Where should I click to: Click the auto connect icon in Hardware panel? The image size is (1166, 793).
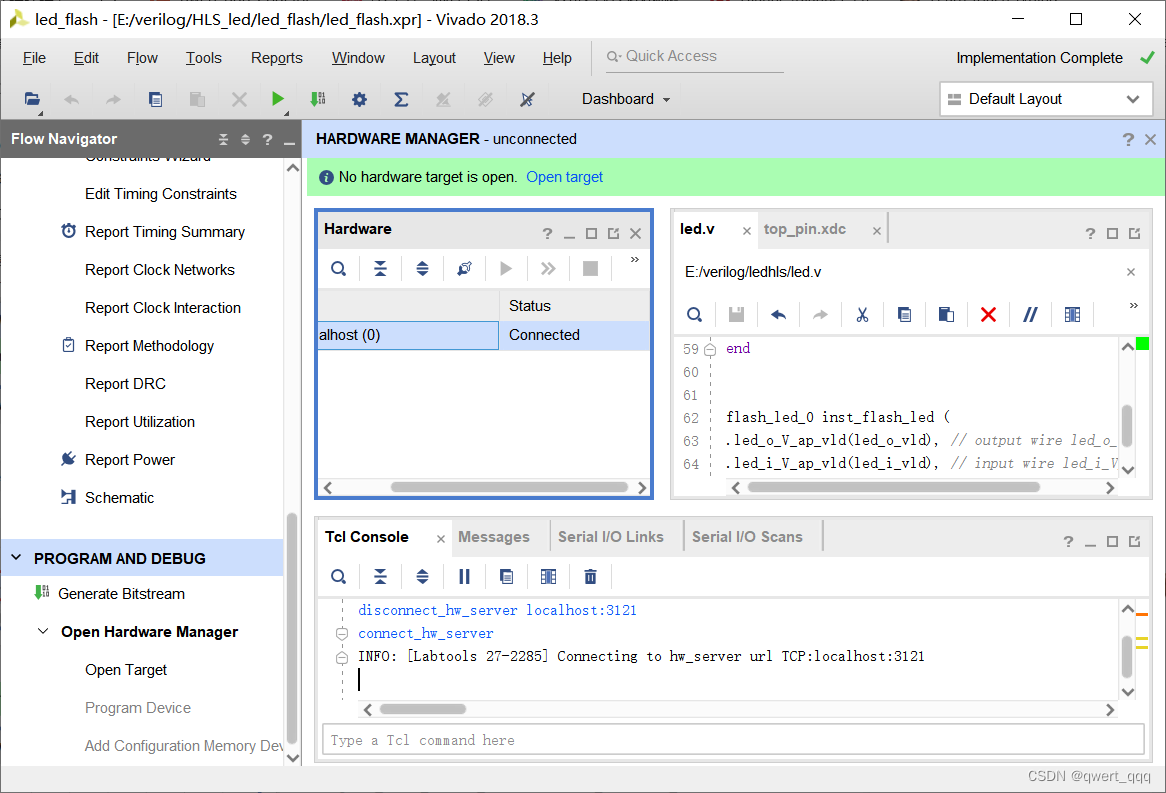pos(464,269)
